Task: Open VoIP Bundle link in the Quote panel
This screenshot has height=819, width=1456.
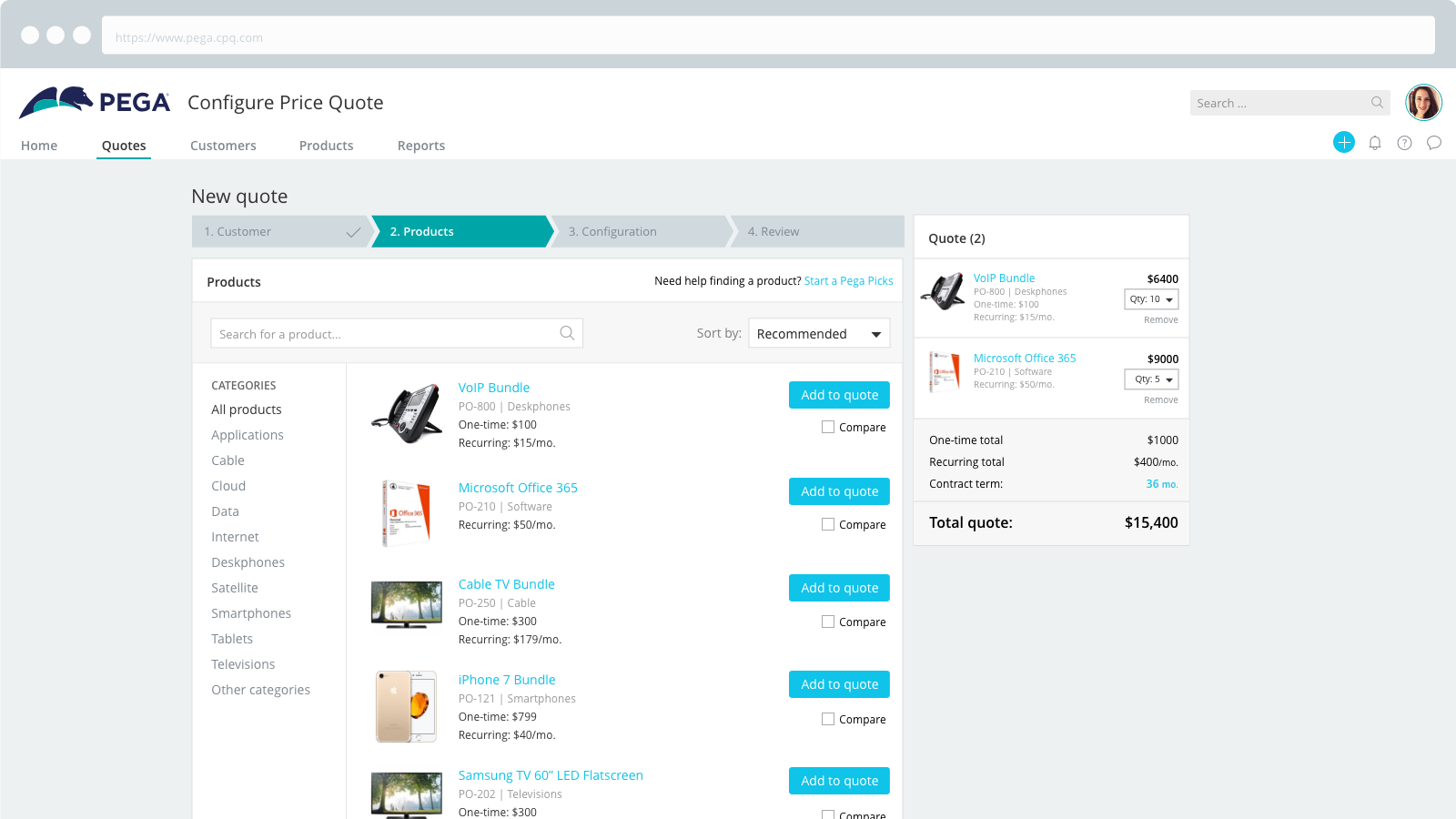Action: click(x=1004, y=278)
